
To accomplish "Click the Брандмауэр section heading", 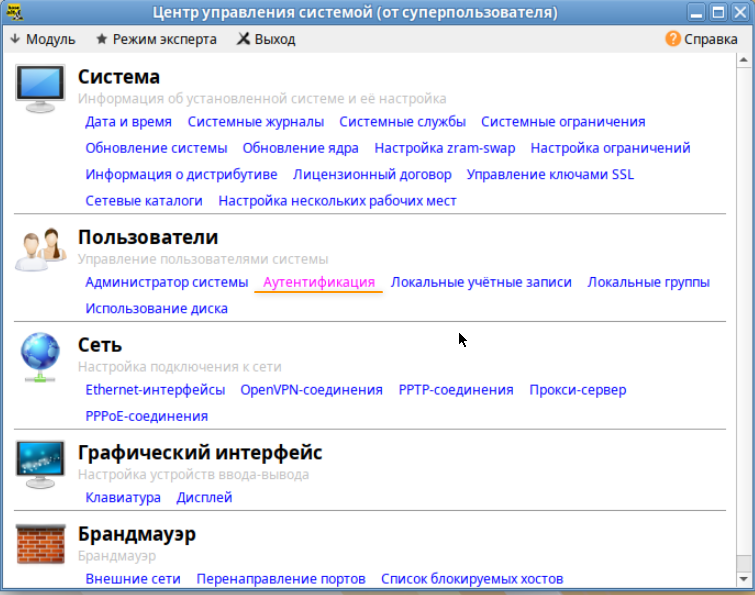I will click(x=137, y=534).
